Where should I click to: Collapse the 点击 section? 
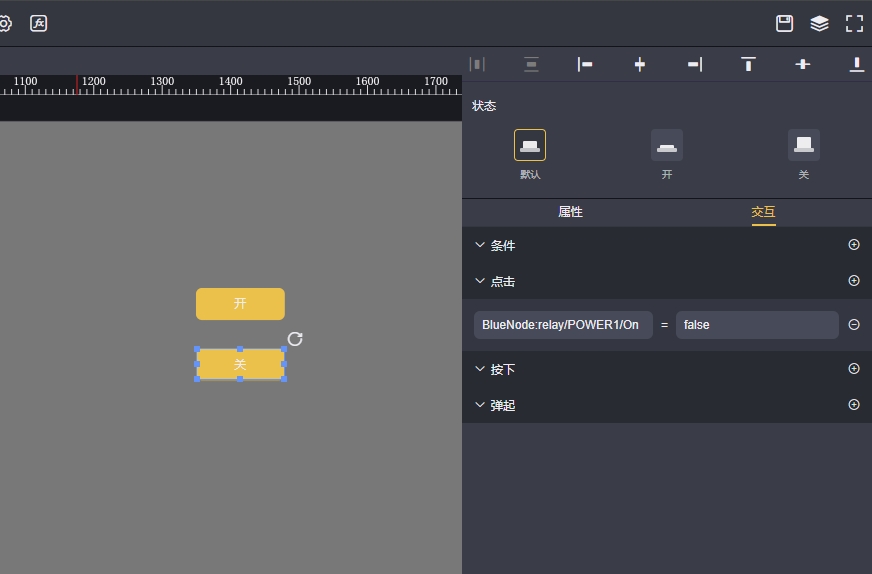click(x=480, y=281)
